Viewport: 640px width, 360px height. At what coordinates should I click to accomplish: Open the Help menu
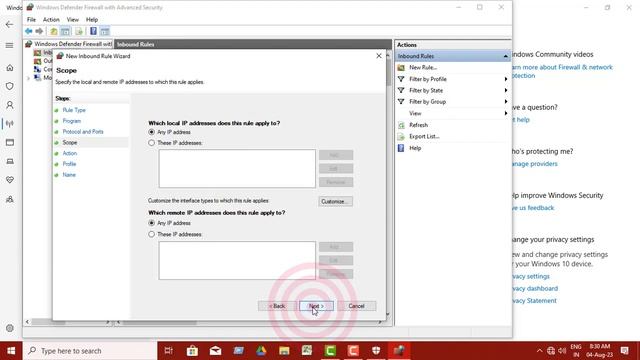(x=92, y=20)
